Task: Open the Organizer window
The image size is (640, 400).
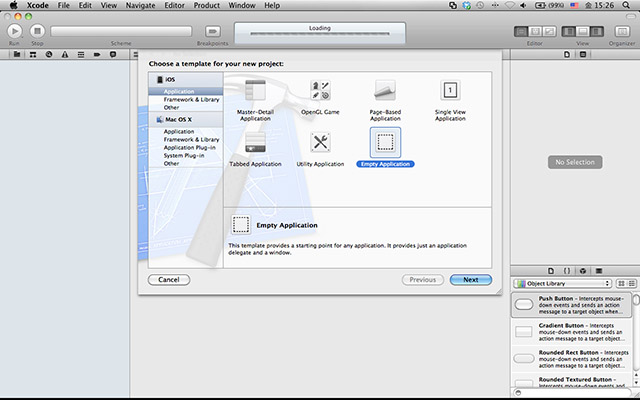Action: pyautogui.click(x=622, y=31)
